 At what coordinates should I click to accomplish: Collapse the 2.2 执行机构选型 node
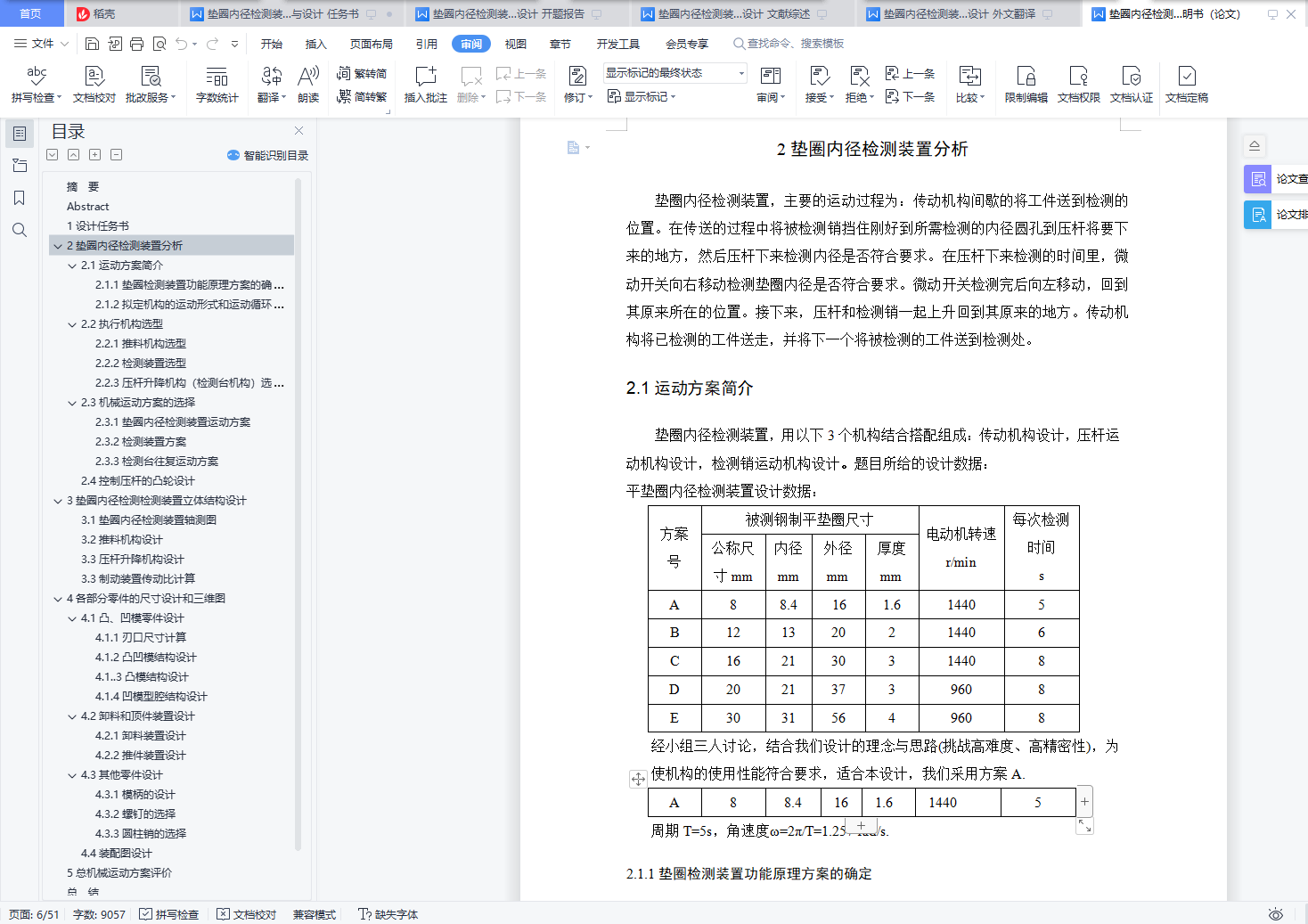[72, 324]
